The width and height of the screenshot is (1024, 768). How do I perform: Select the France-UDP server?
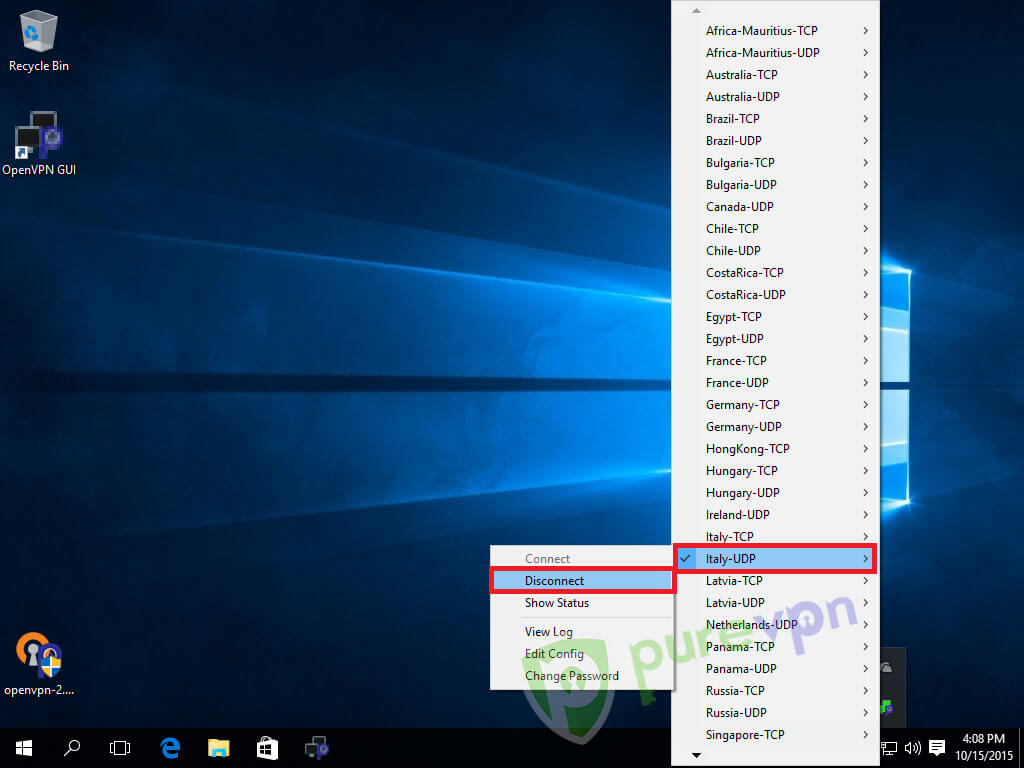[775, 383]
